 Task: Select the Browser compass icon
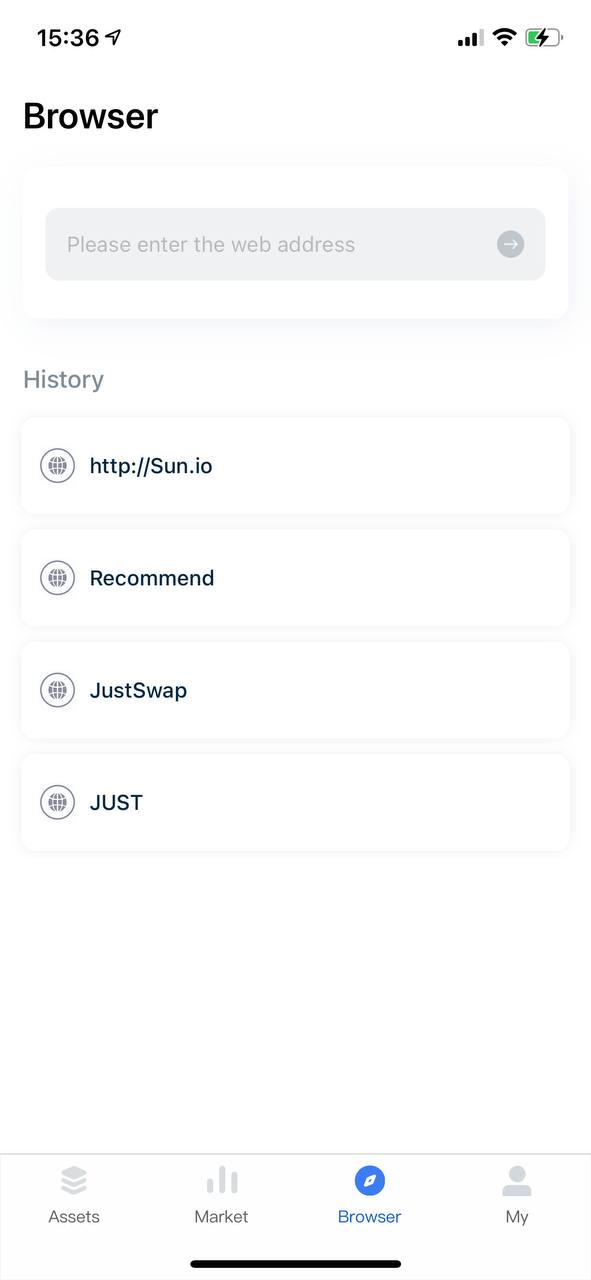tap(370, 1181)
